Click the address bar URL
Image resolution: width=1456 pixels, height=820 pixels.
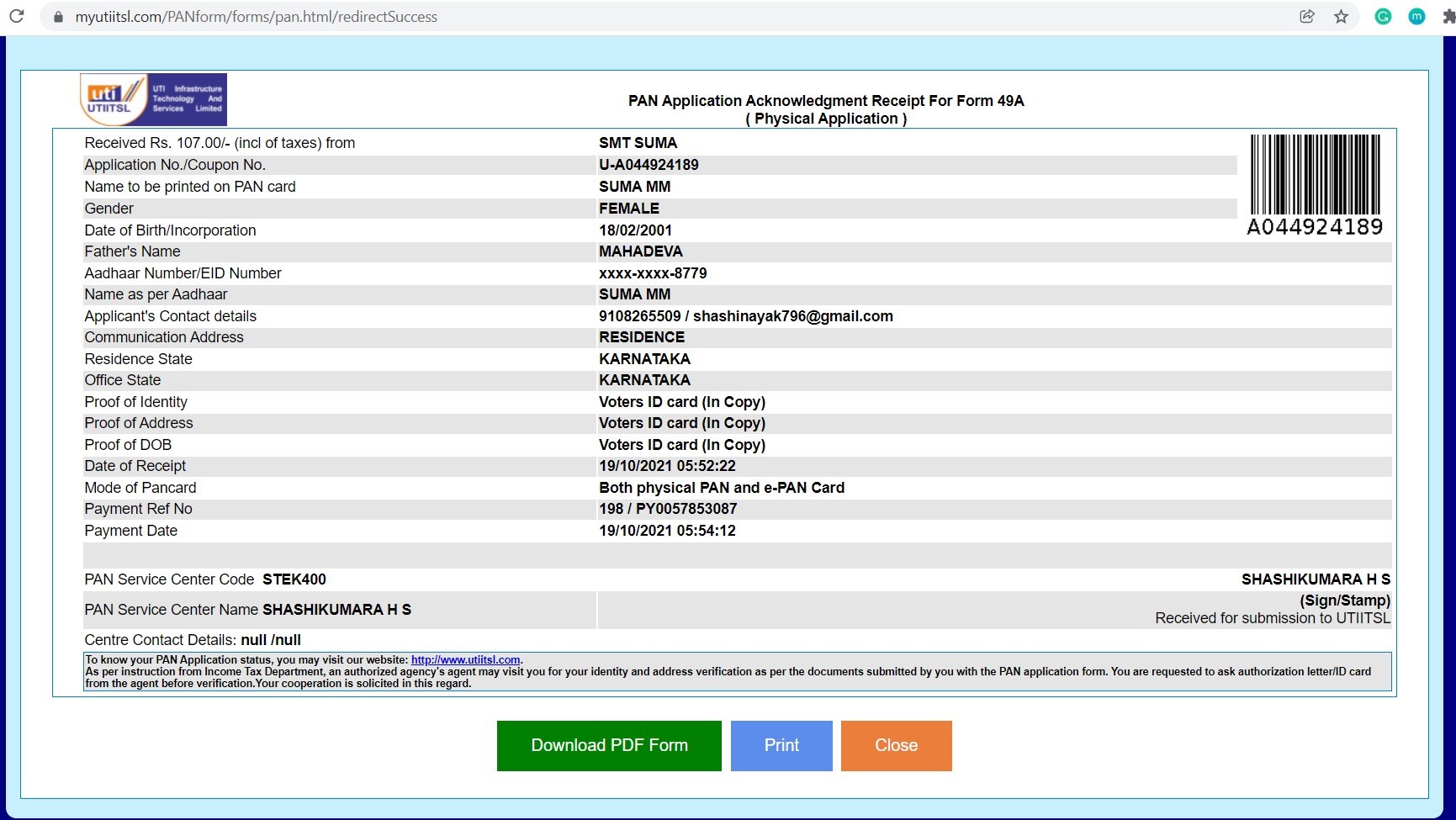coord(257,17)
